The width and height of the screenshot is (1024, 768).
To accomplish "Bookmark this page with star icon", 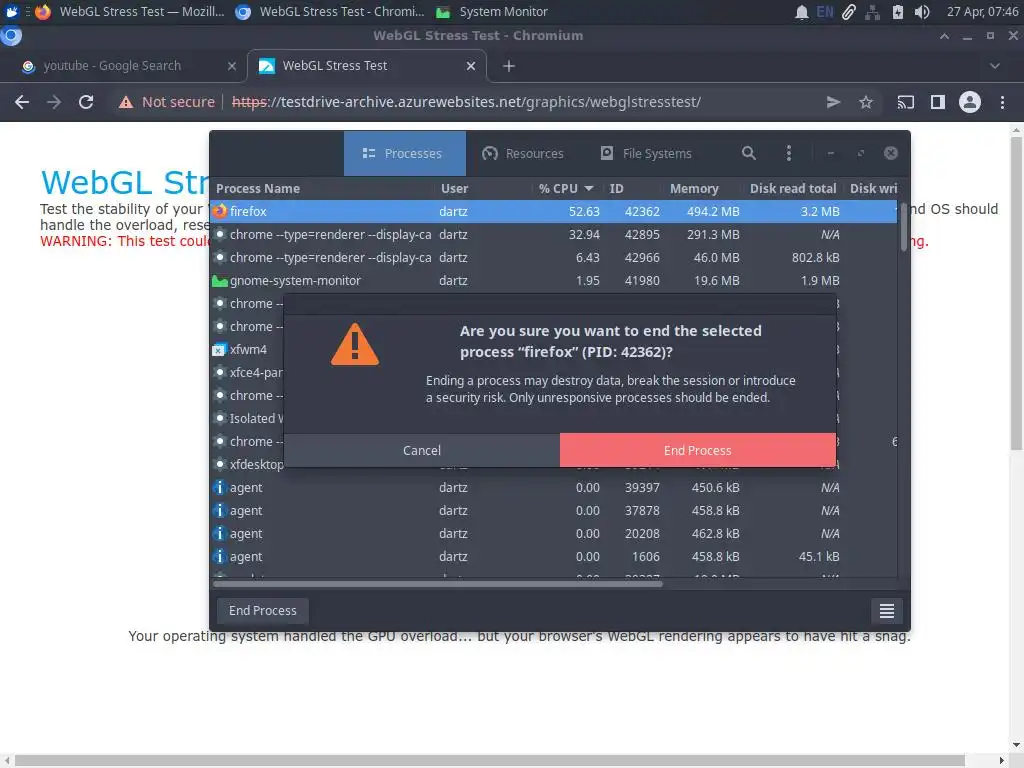I will click(866, 102).
